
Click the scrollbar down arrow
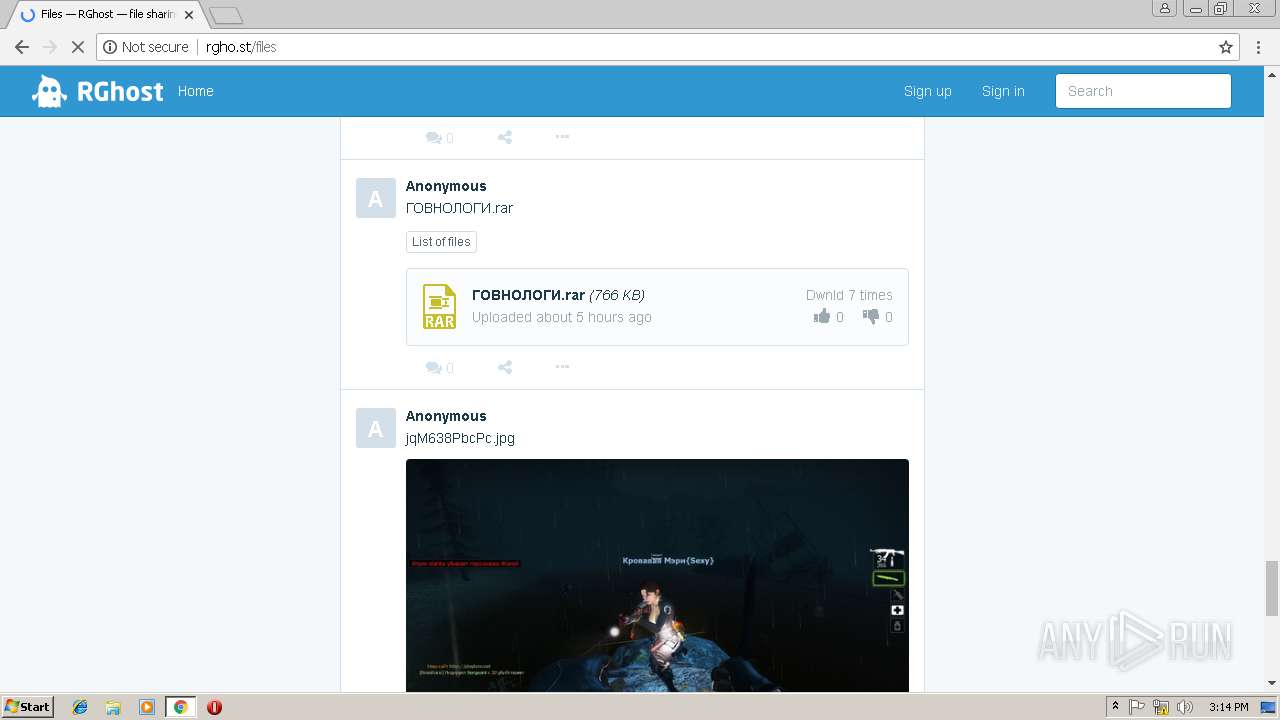point(1272,684)
